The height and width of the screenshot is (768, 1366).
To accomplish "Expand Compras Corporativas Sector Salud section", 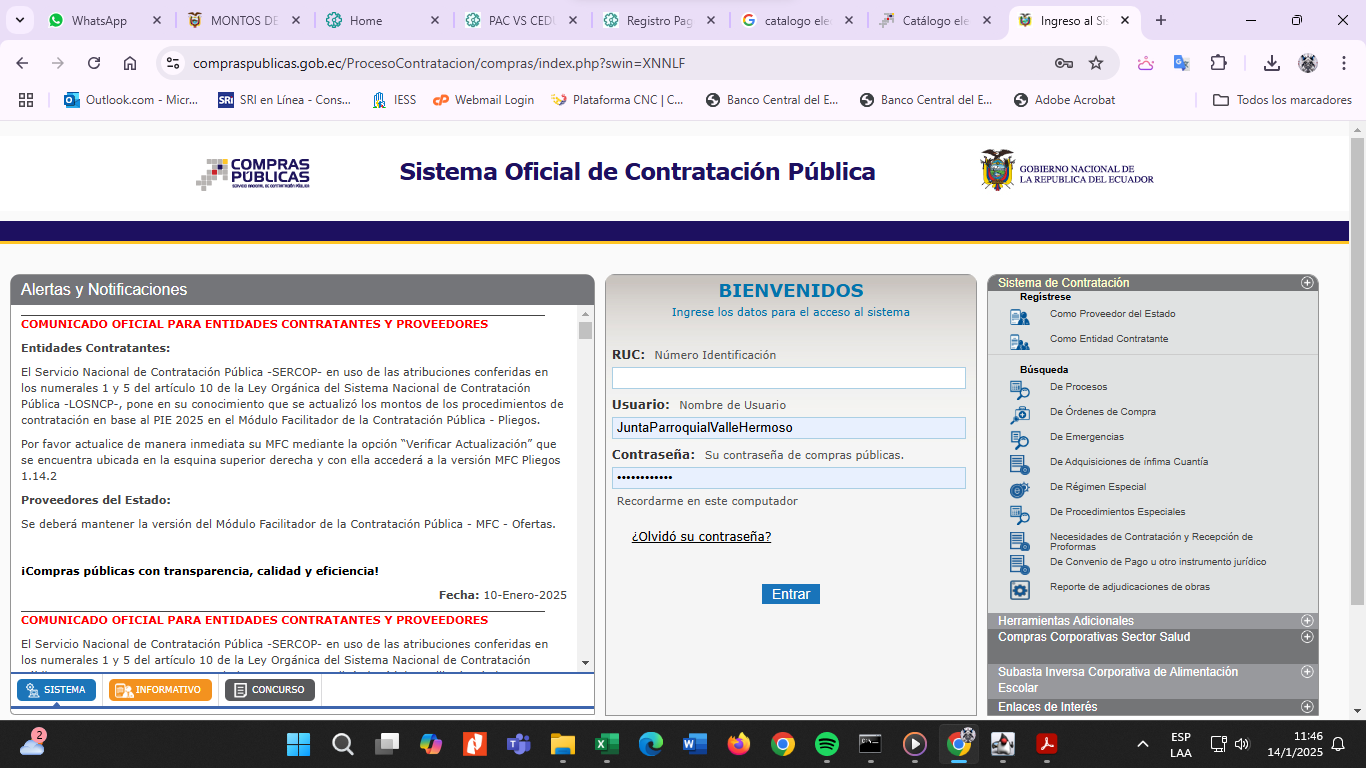I will tap(1307, 637).
